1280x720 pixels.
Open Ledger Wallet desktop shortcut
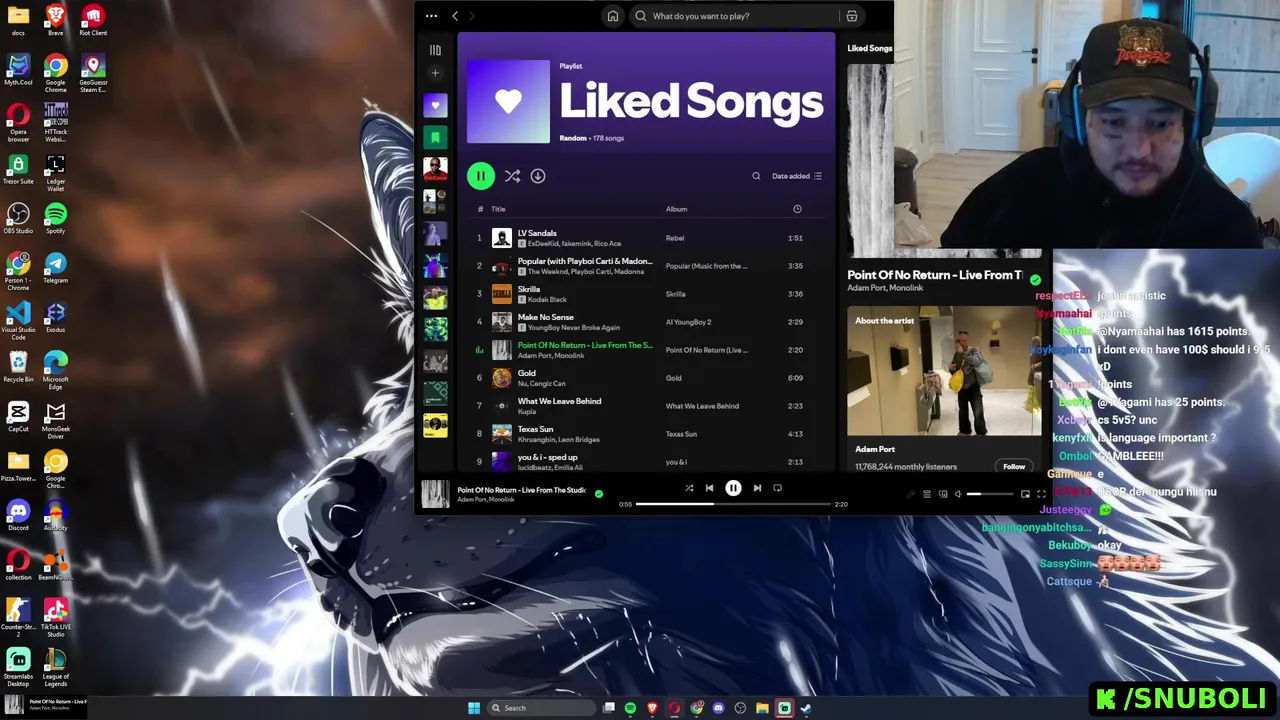[55, 170]
